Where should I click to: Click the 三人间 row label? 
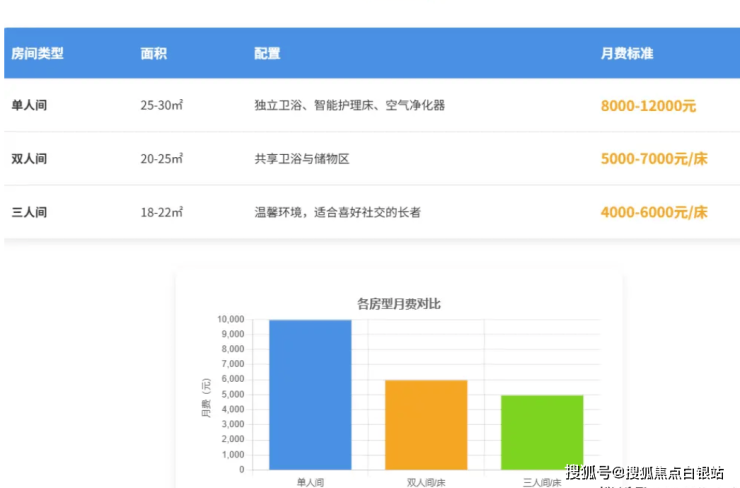tap(29, 212)
